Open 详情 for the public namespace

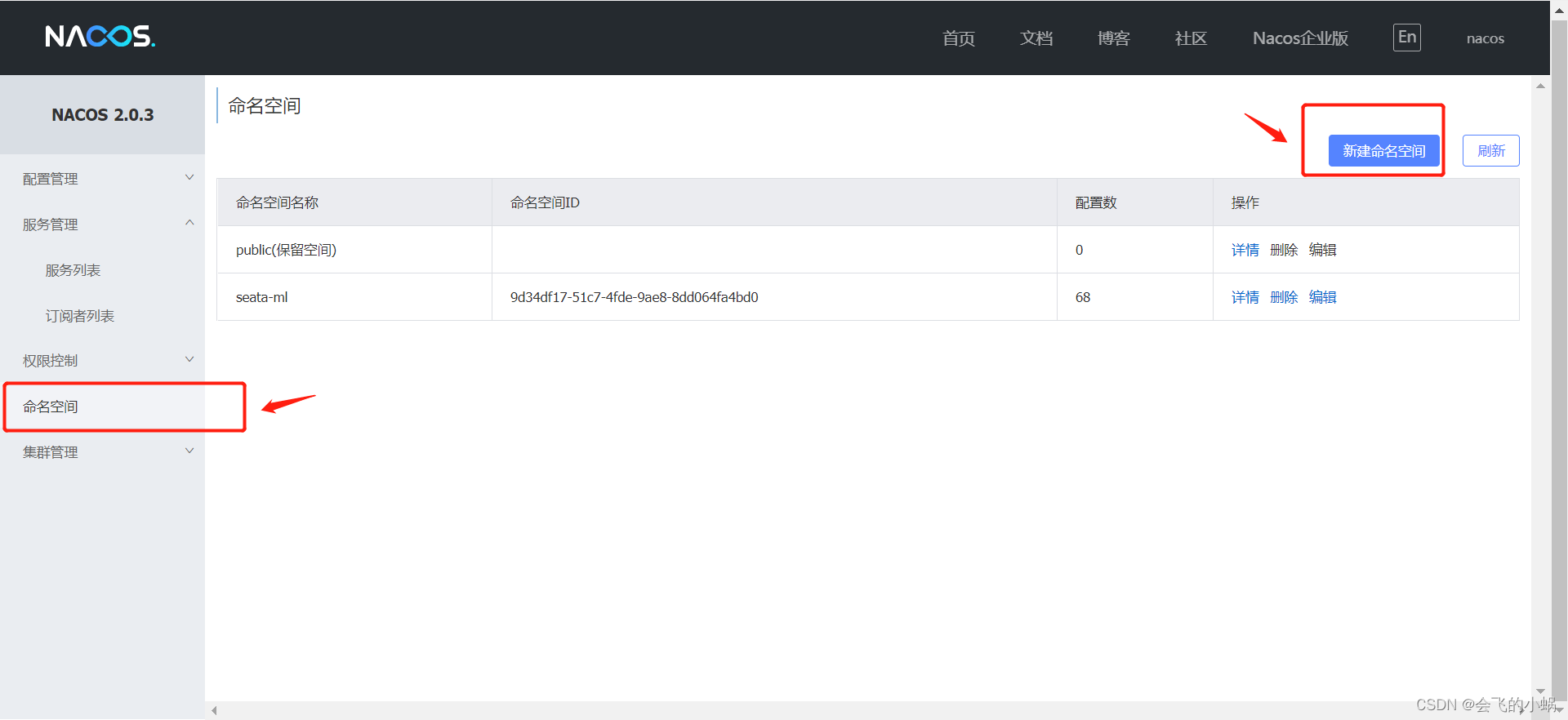pyautogui.click(x=1245, y=250)
